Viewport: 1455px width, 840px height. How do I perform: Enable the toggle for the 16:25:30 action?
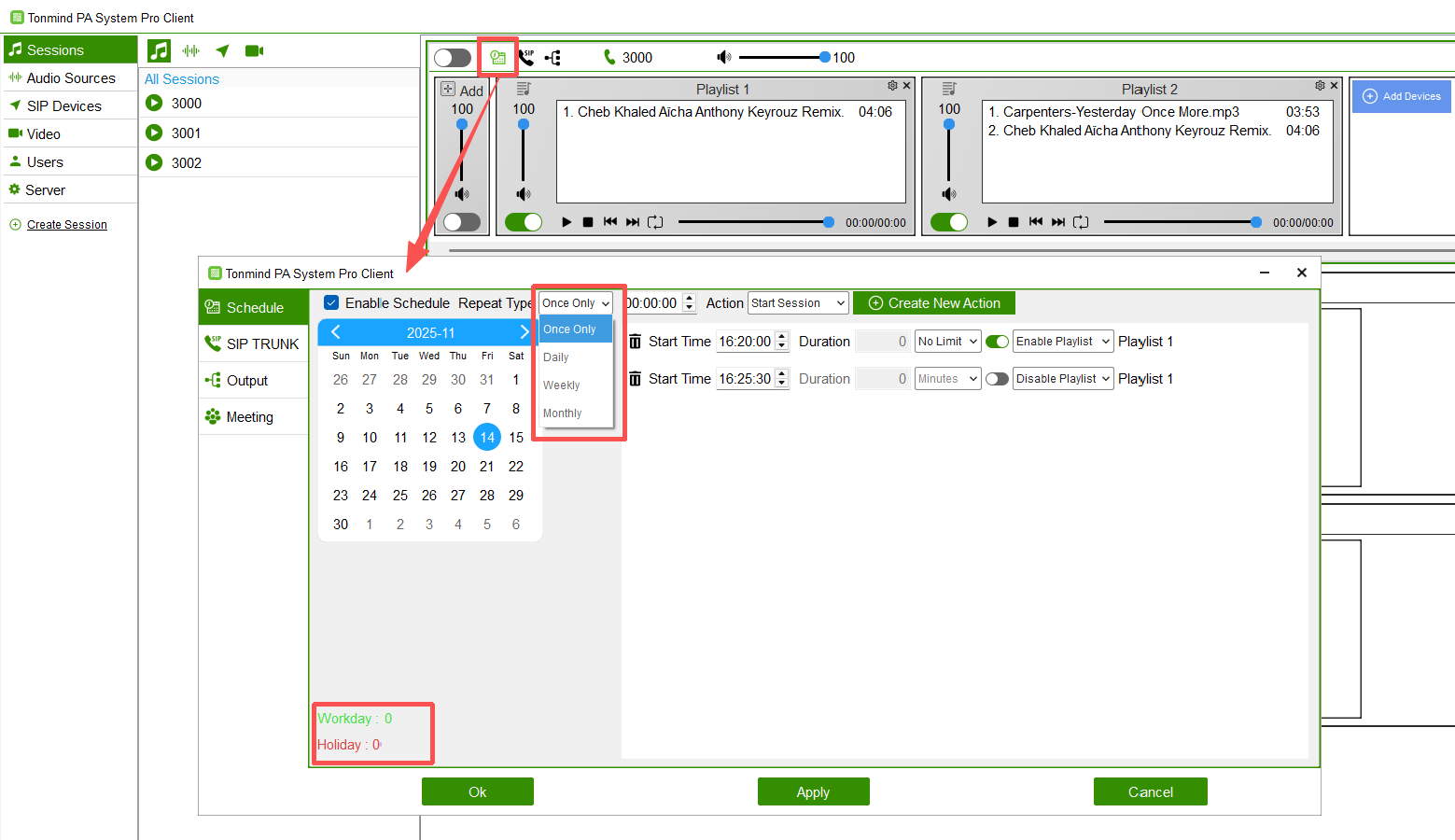coord(997,379)
